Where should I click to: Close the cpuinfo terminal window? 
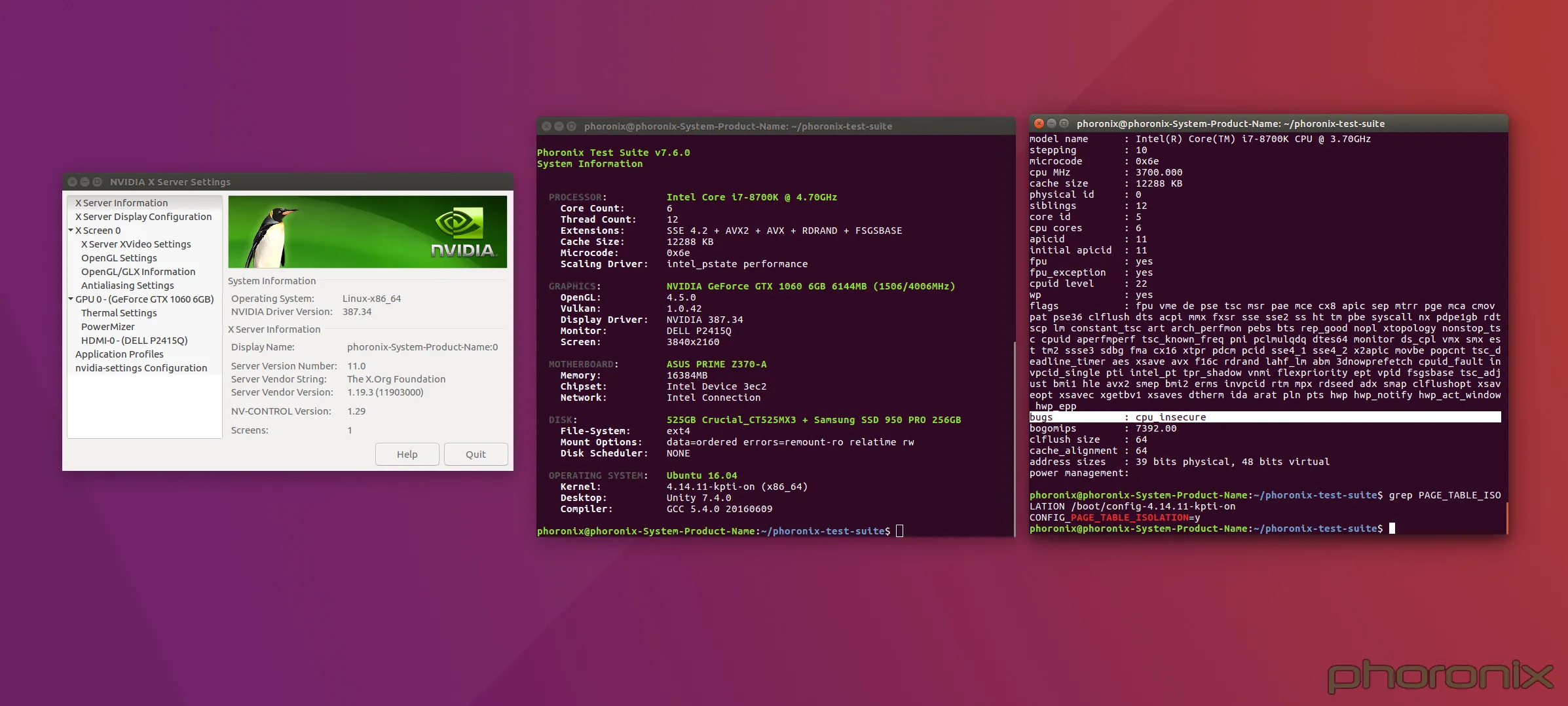pyautogui.click(x=1039, y=123)
